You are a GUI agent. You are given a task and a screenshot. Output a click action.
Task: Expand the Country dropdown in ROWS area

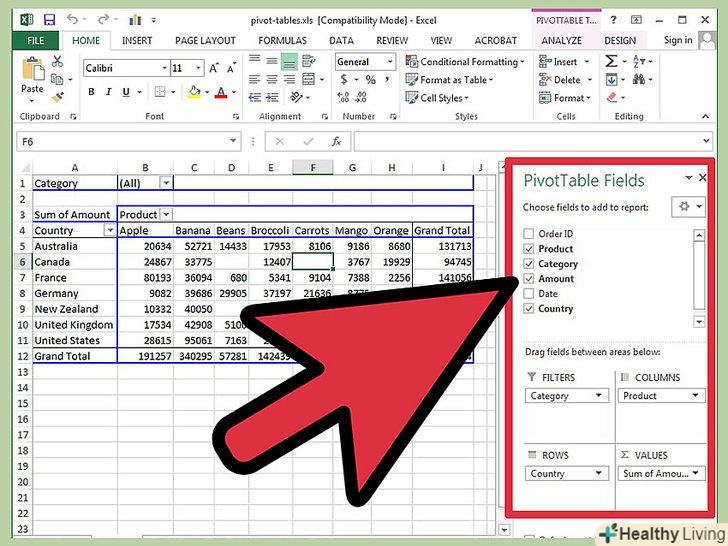pos(599,474)
